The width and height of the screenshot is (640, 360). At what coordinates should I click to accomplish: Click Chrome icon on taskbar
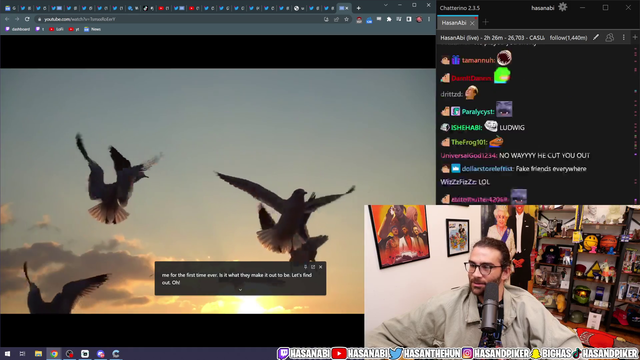(x=54, y=353)
